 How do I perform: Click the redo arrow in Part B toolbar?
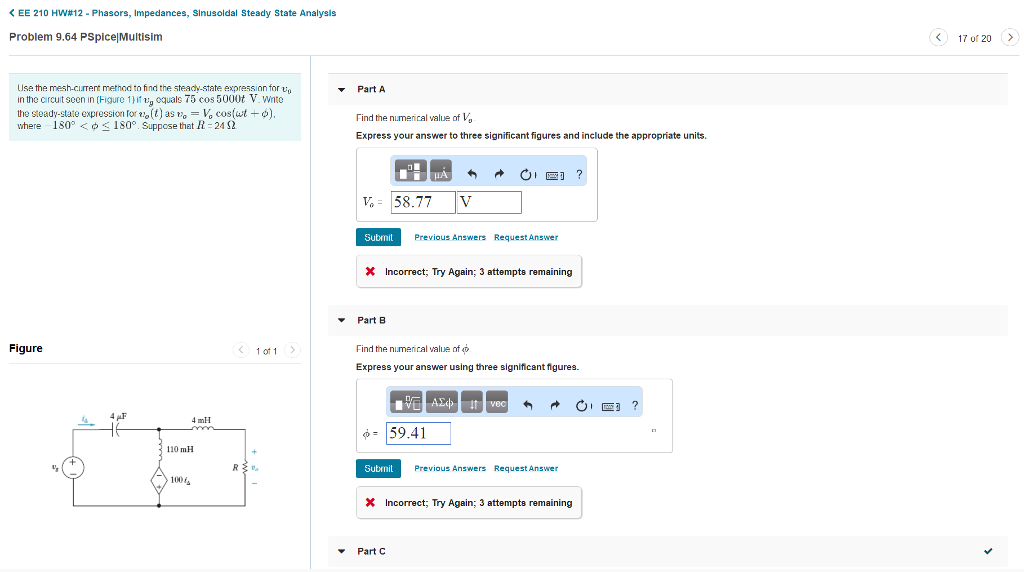click(x=554, y=405)
